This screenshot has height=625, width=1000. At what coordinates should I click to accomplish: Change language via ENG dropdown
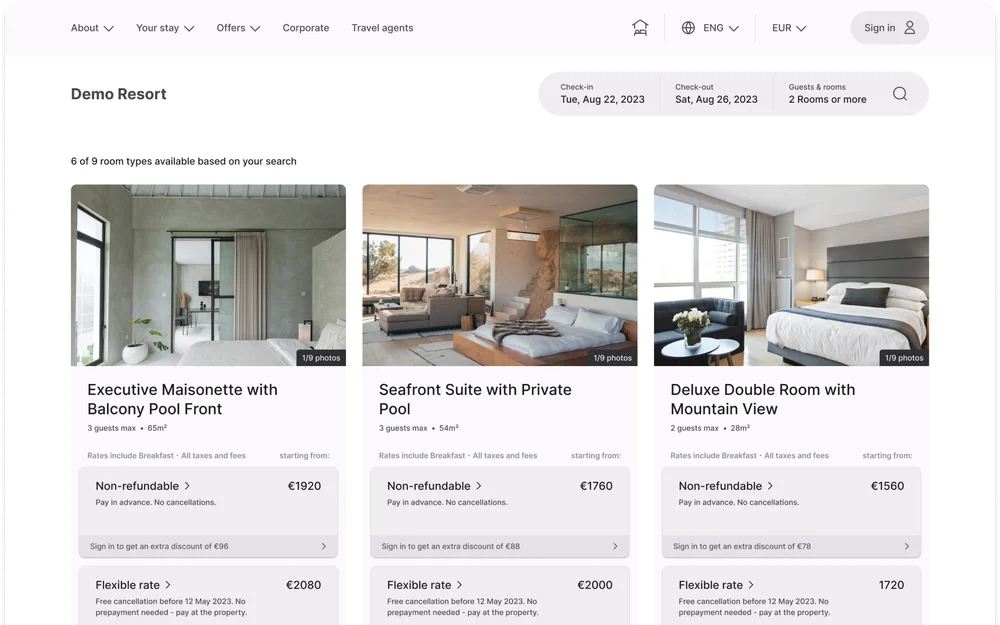721,28
